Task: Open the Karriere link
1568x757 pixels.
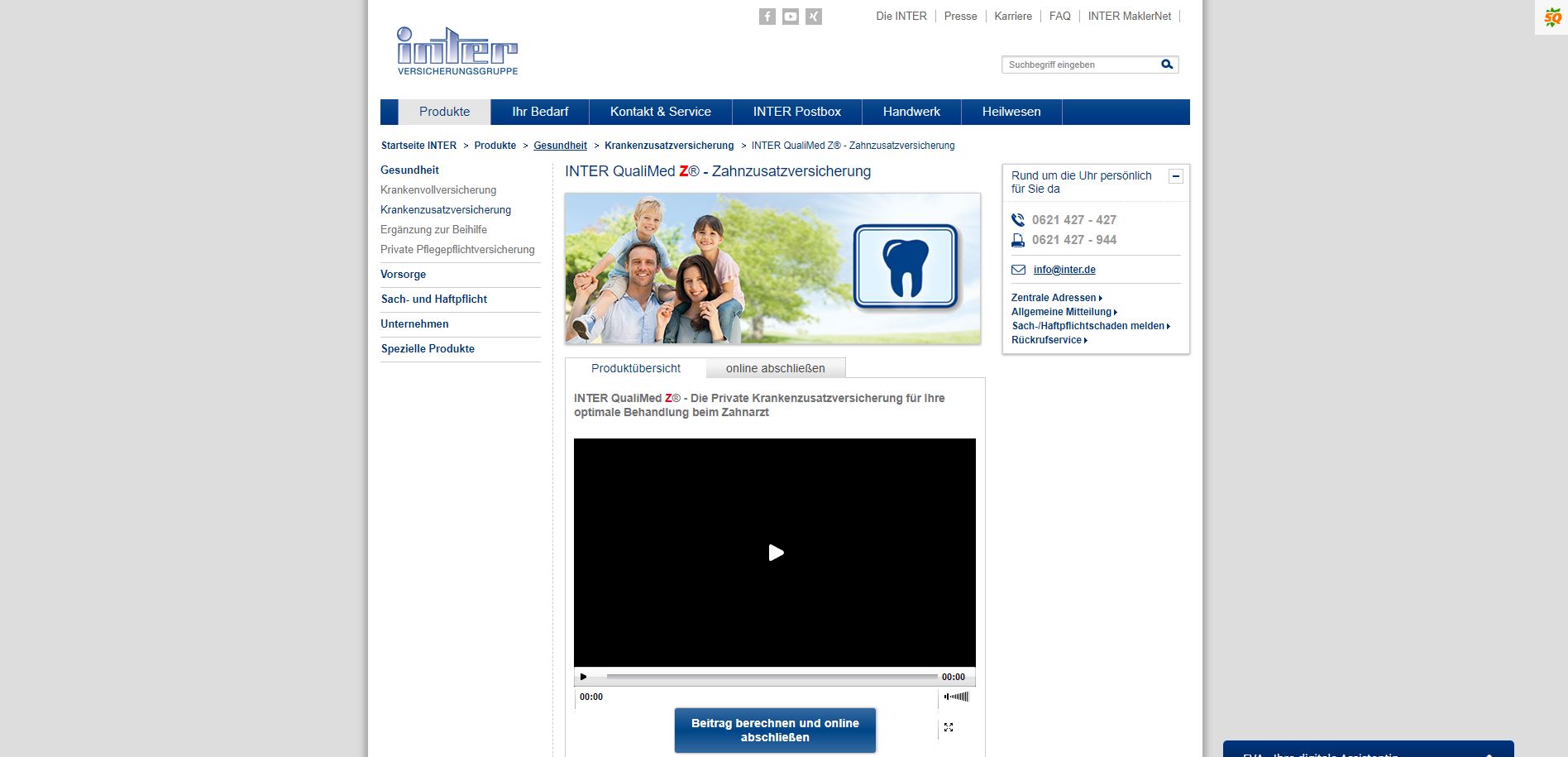Action: [1013, 16]
